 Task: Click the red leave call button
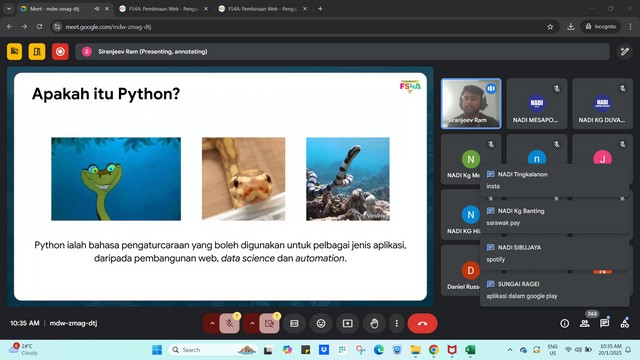(422, 323)
